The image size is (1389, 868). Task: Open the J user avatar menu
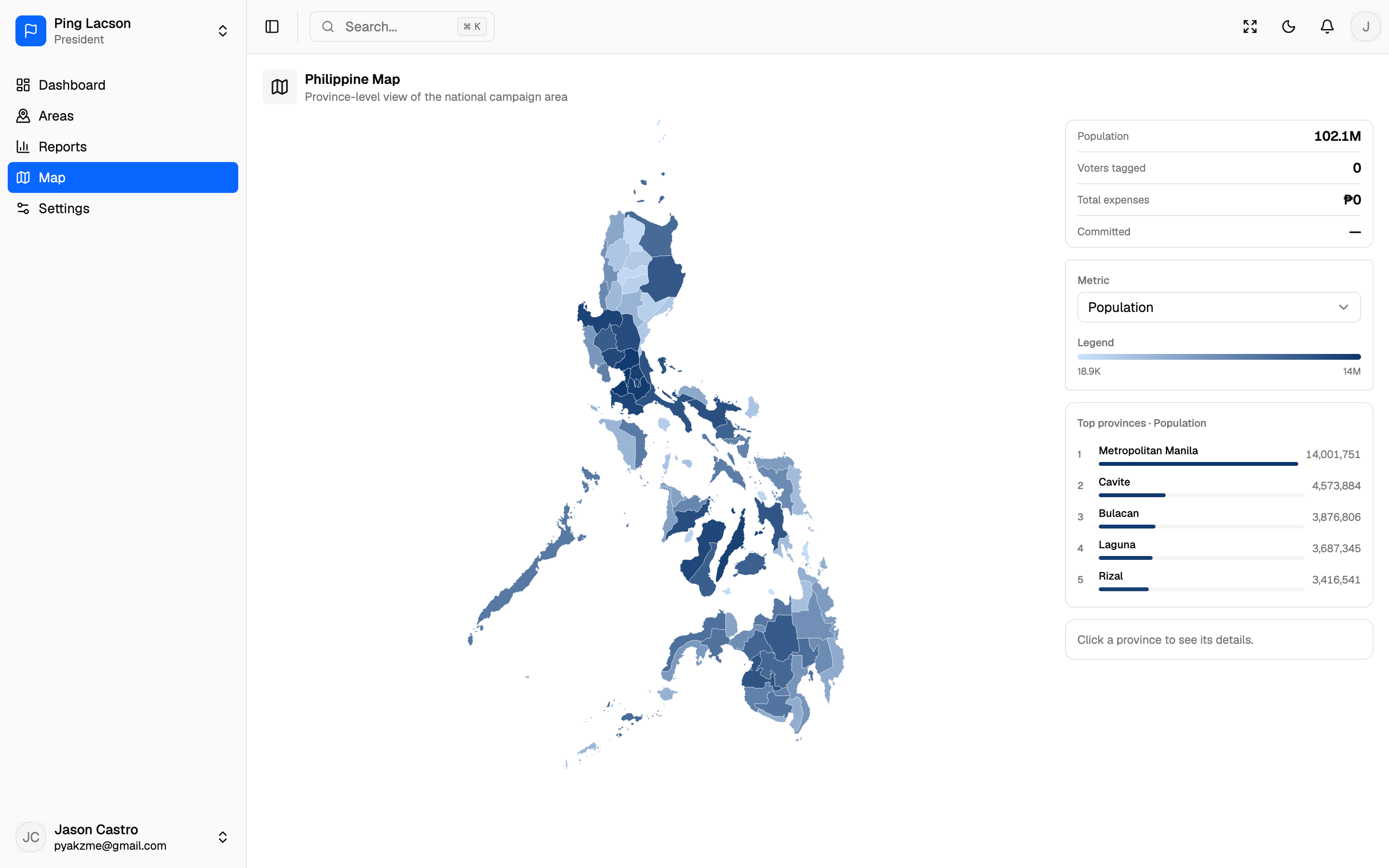coord(1365,27)
